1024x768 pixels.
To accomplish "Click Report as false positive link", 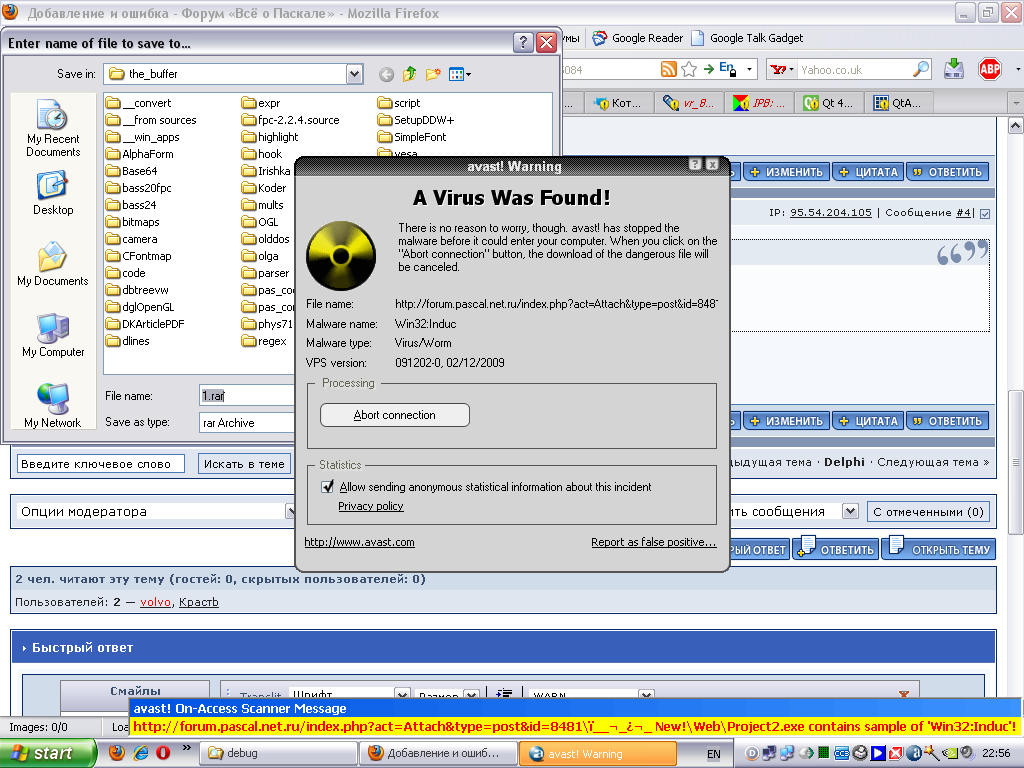I will [653, 542].
